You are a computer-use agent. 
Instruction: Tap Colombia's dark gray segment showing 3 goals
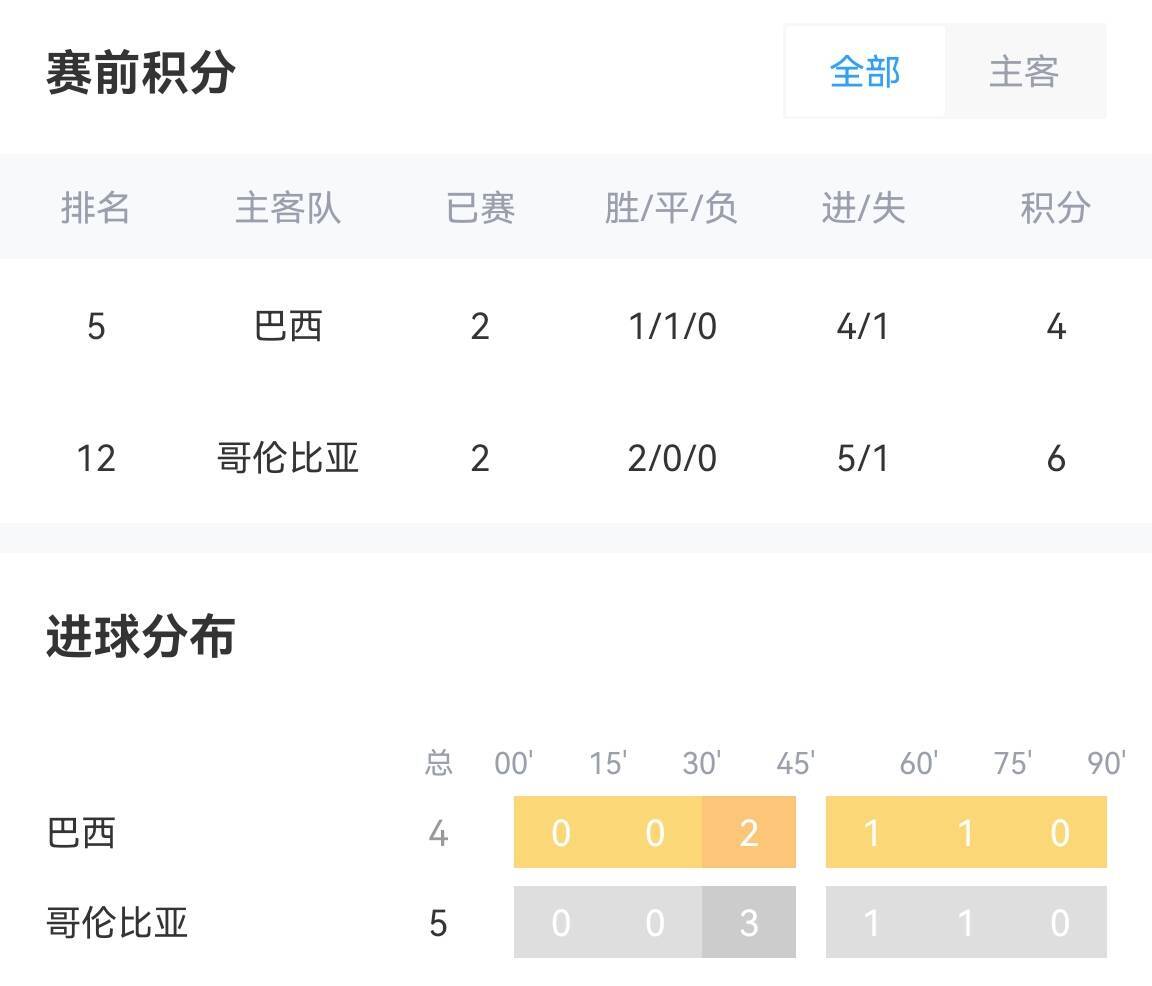click(749, 922)
